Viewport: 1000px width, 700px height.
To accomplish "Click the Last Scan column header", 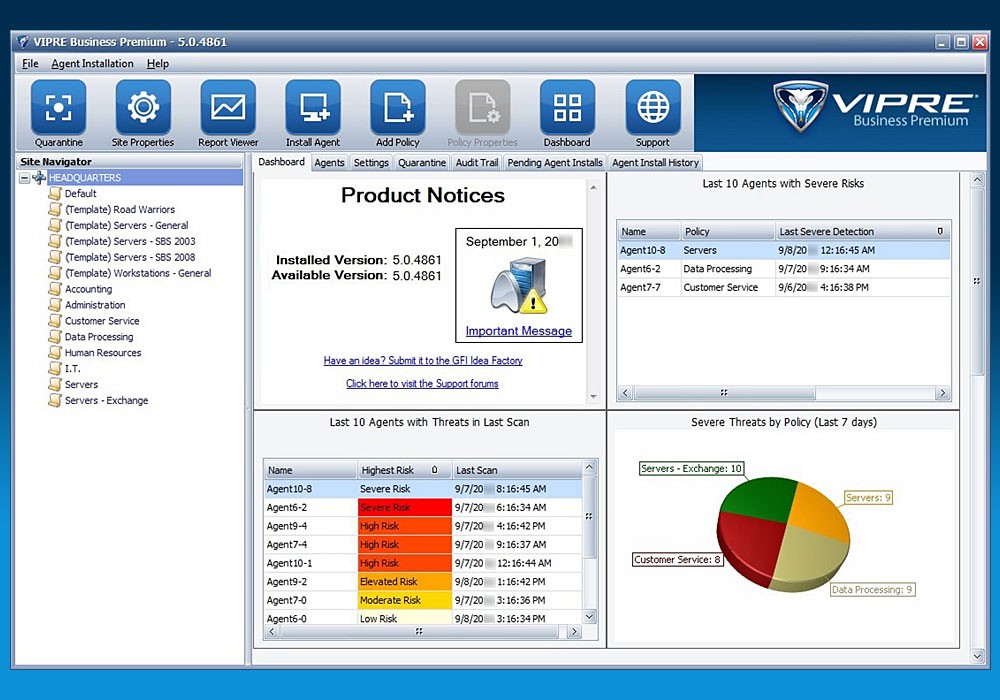I will (517, 470).
